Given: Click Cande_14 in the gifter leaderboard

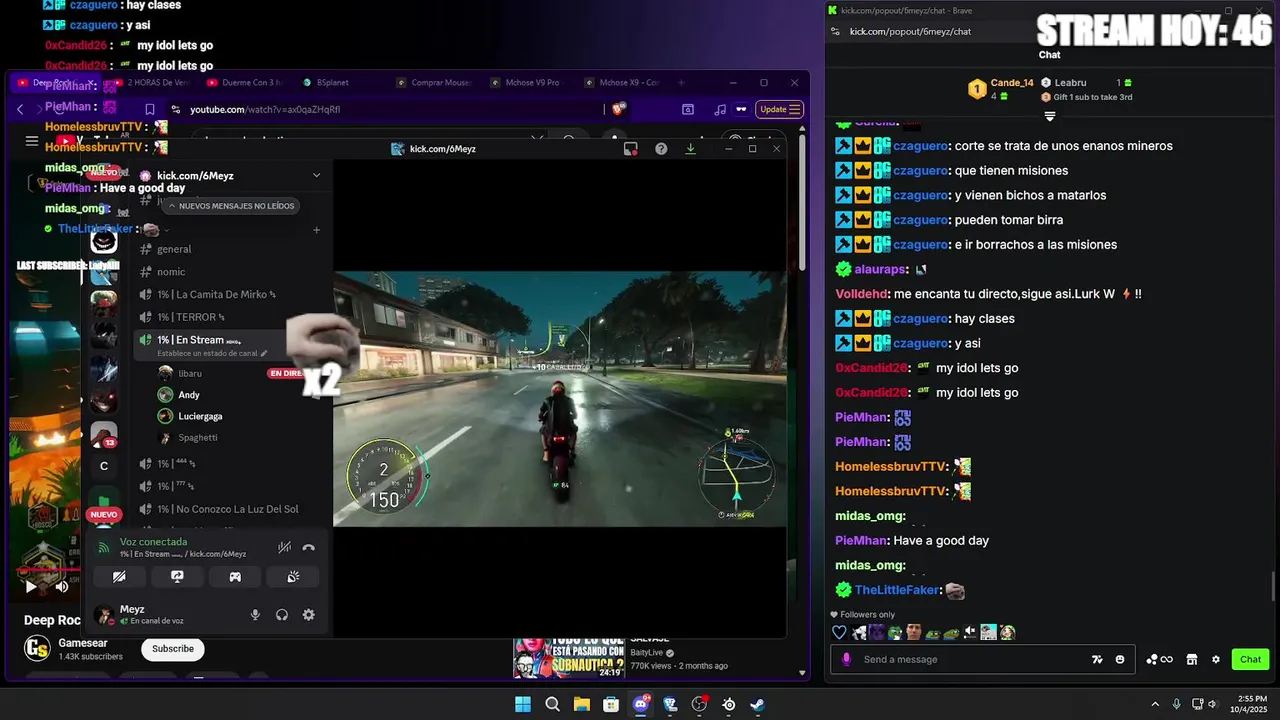Looking at the screenshot, I should point(1012,83).
